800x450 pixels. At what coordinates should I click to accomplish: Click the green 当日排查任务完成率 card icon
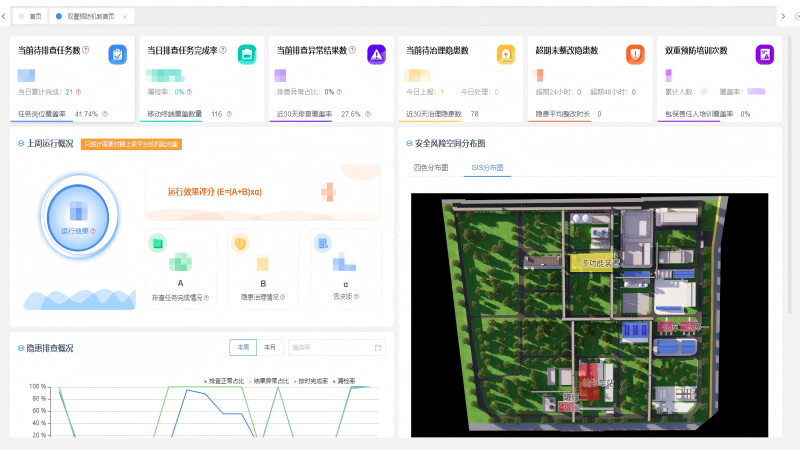click(x=247, y=55)
